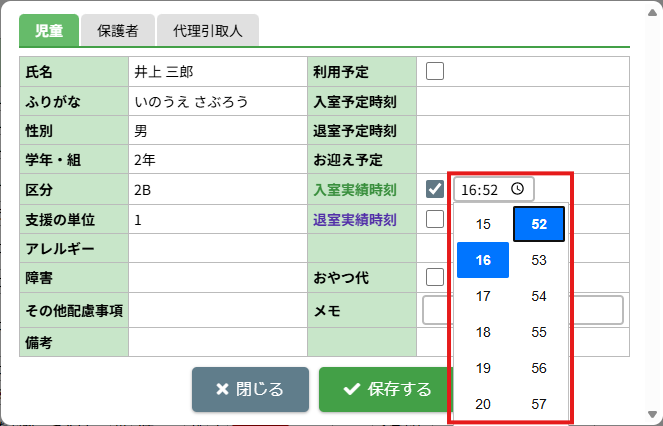Click the scrollbar down arrow
The width and height of the screenshot is (663, 426).
pyautogui.click(x=652, y=414)
